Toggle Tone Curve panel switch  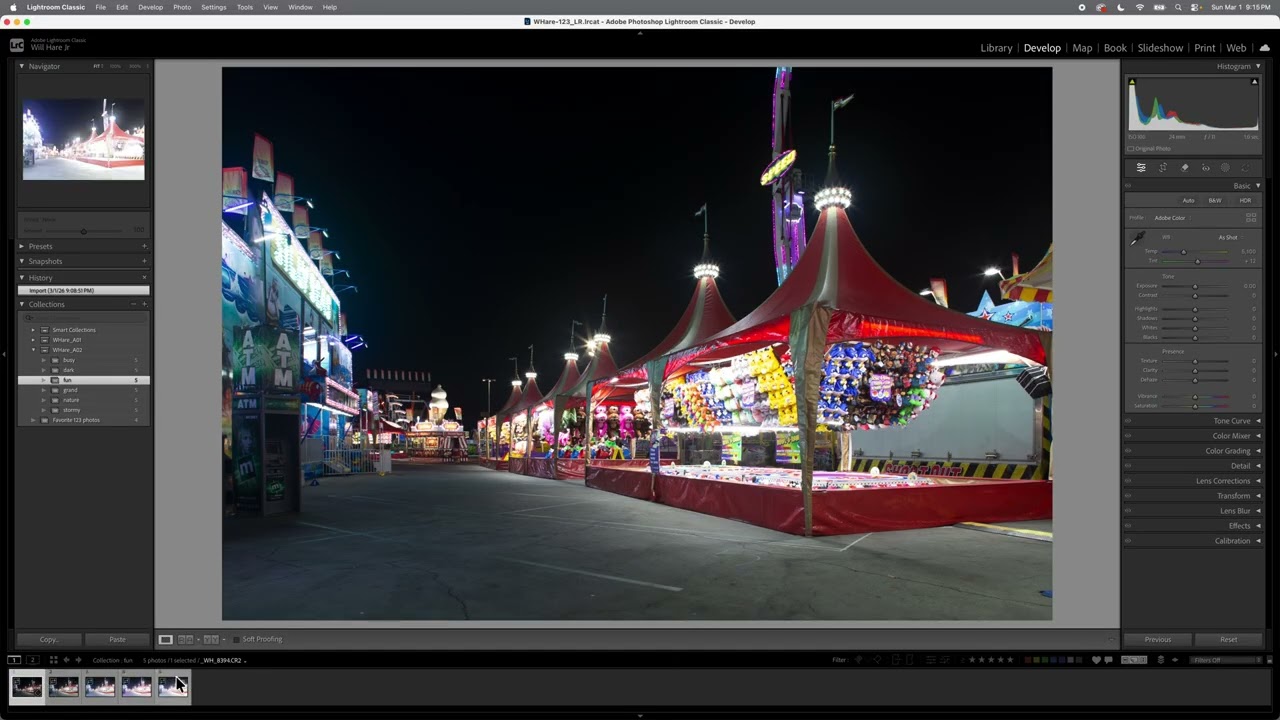[x=1128, y=421]
